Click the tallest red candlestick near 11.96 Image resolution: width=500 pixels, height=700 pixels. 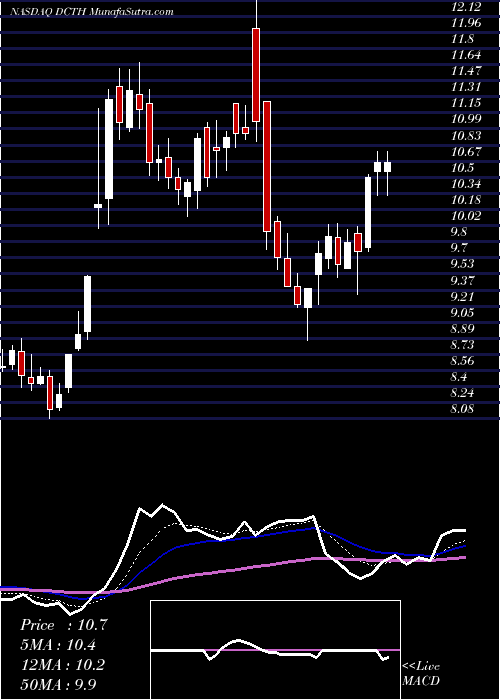tap(256, 75)
